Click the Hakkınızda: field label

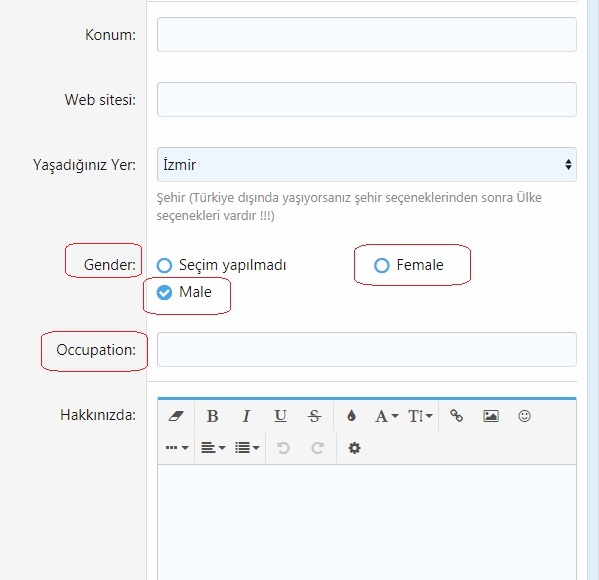tap(98, 415)
